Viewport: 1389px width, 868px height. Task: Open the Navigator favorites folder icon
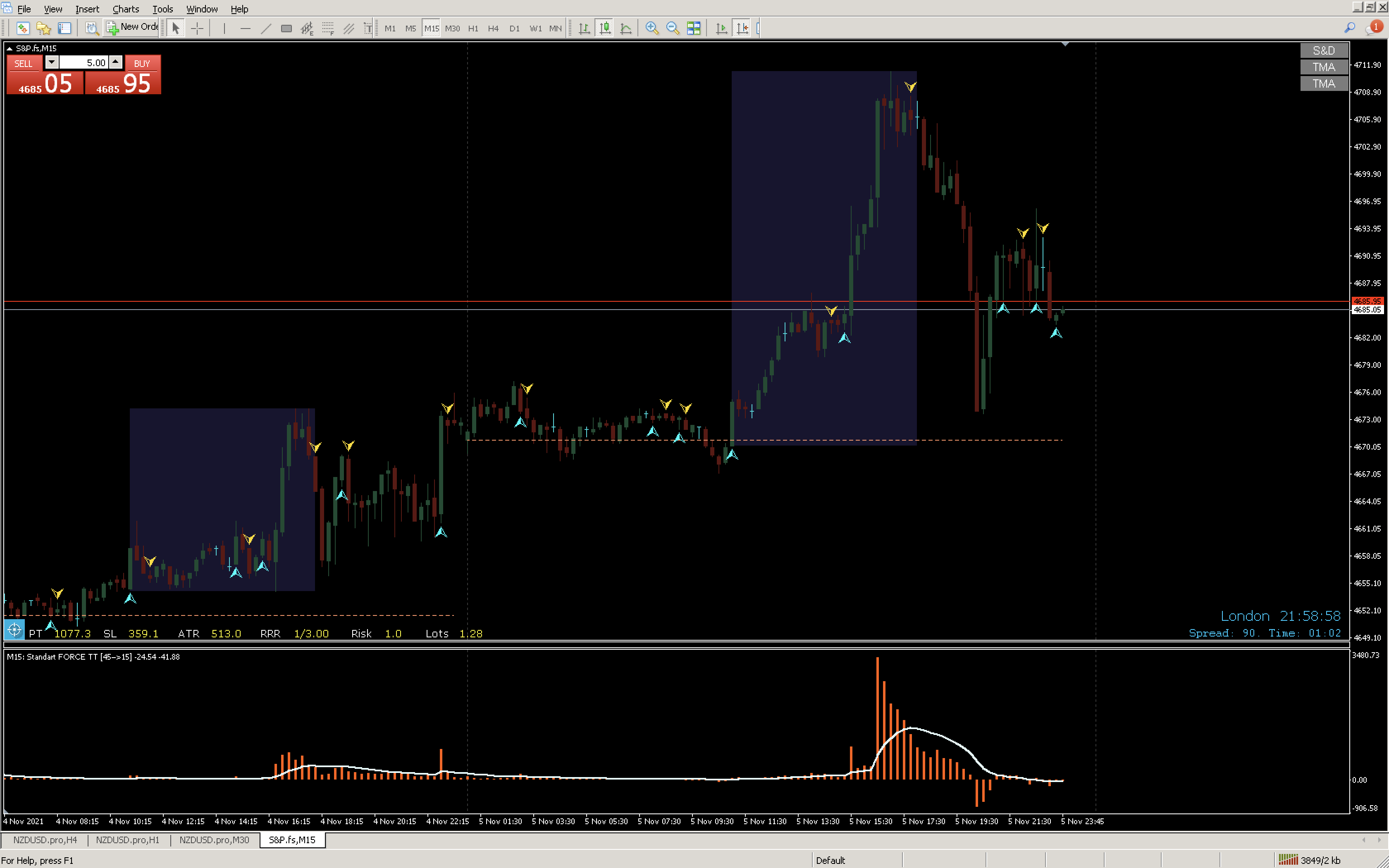click(x=44, y=28)
